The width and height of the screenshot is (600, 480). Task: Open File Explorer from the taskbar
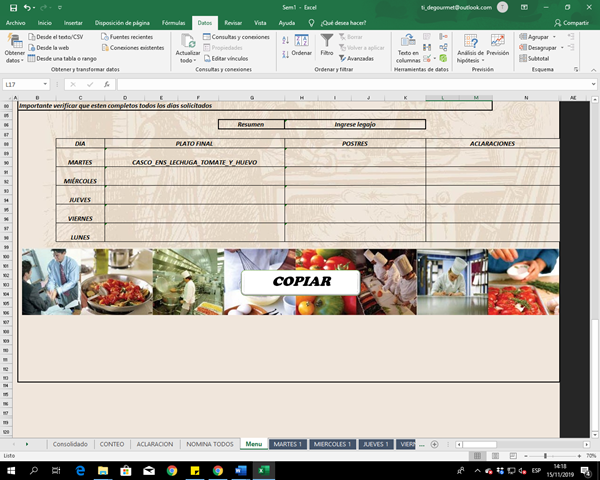(103, 470)
